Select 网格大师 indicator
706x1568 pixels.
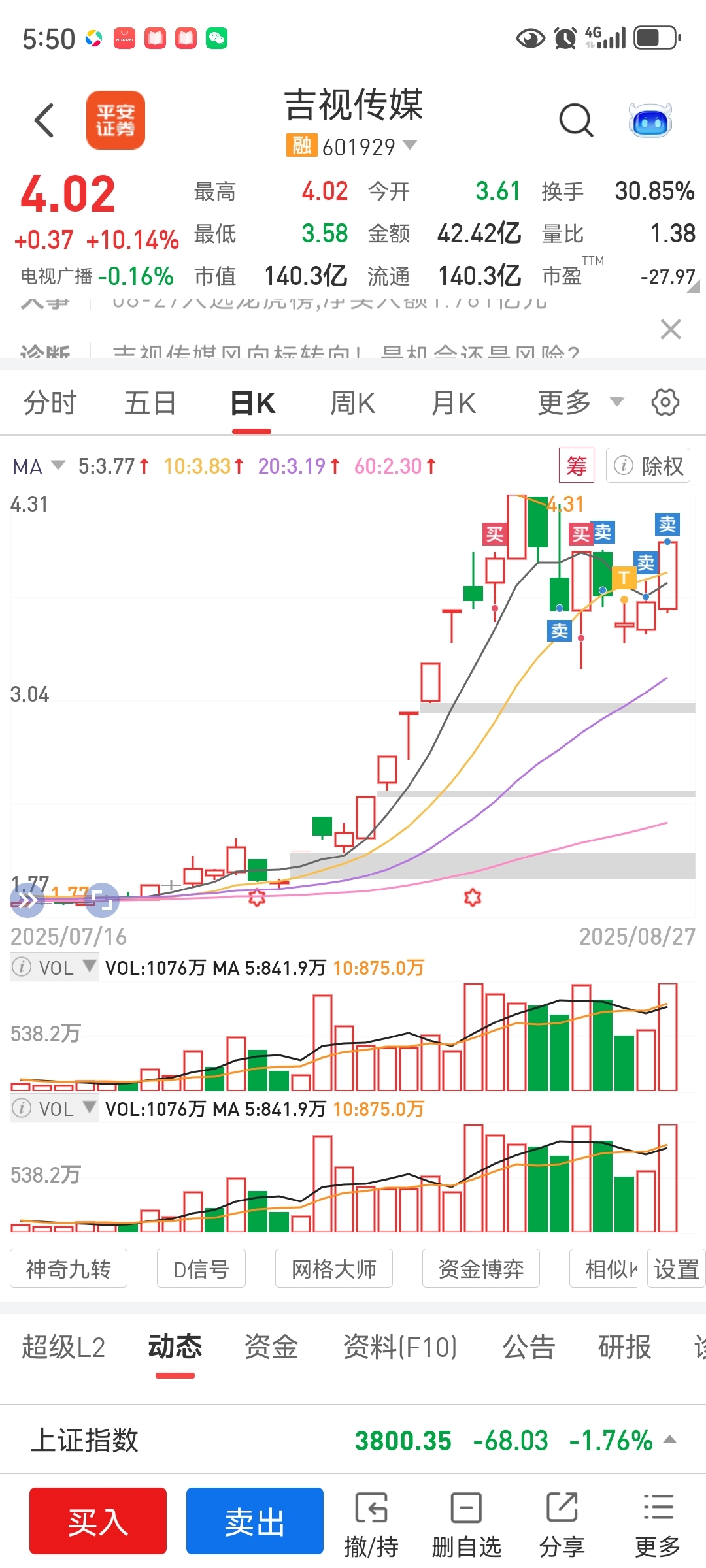click(x=334, y=1269)
